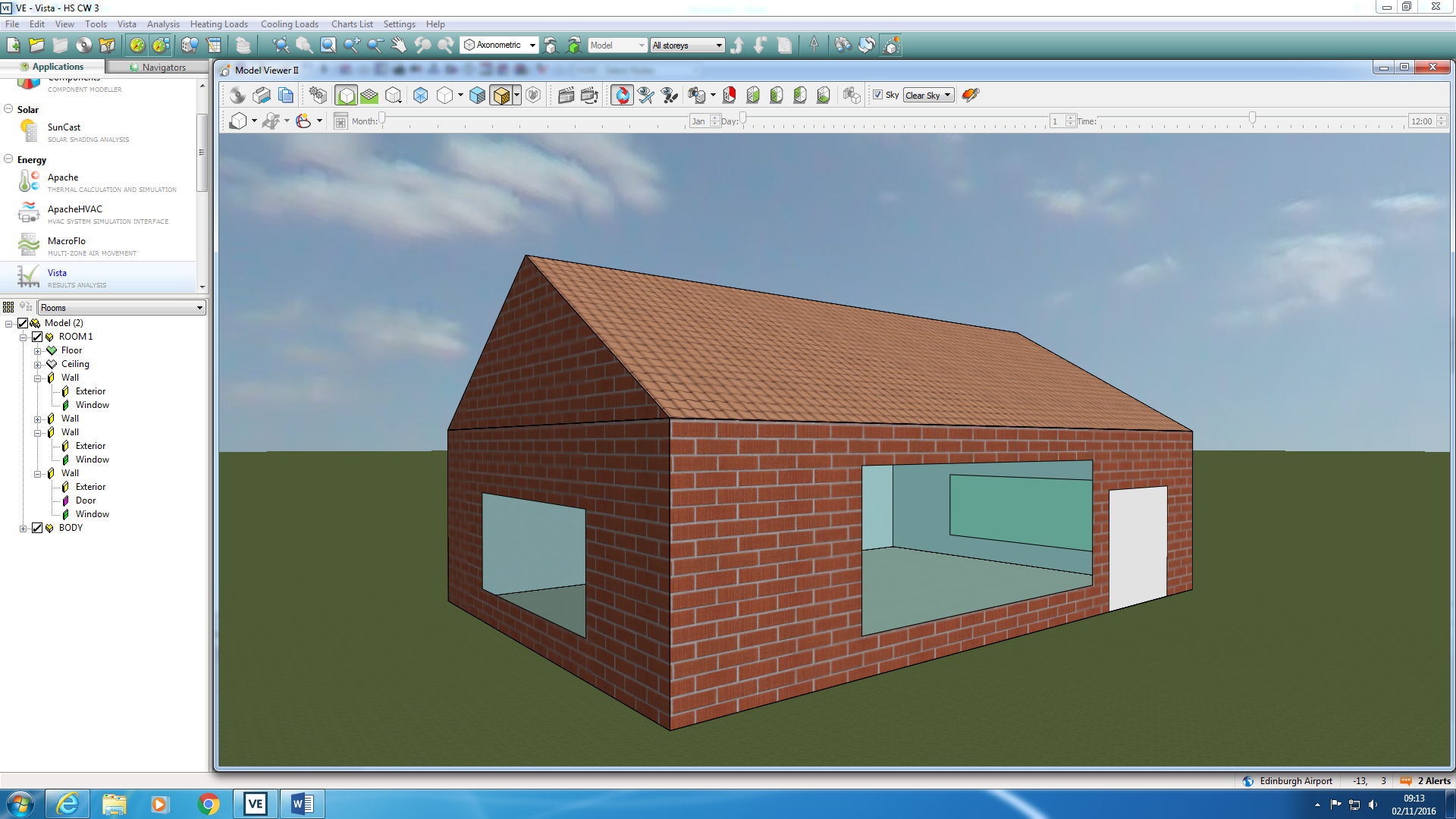Select the blue transparent cube view icon

pyautogui.click(x=421, y=95)
